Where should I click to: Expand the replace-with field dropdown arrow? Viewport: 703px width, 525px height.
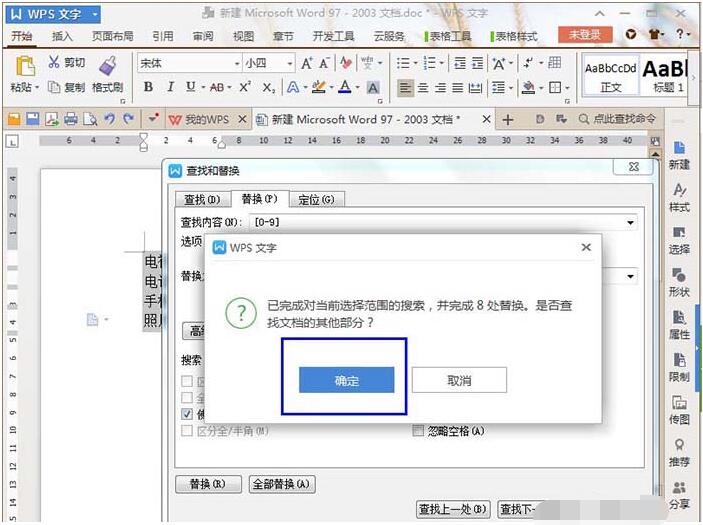click(x=630, y=276)
